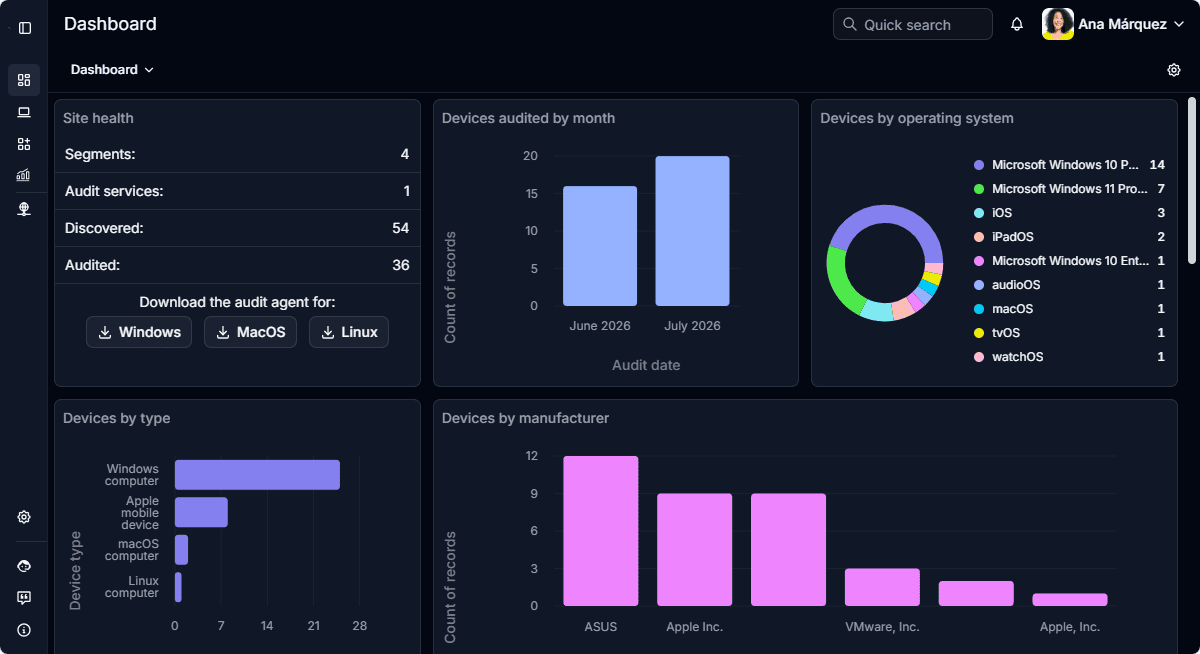1200x654 pixels.
Task: Click the face icon in the lower sidebar
Action: [x=24, y=566]
